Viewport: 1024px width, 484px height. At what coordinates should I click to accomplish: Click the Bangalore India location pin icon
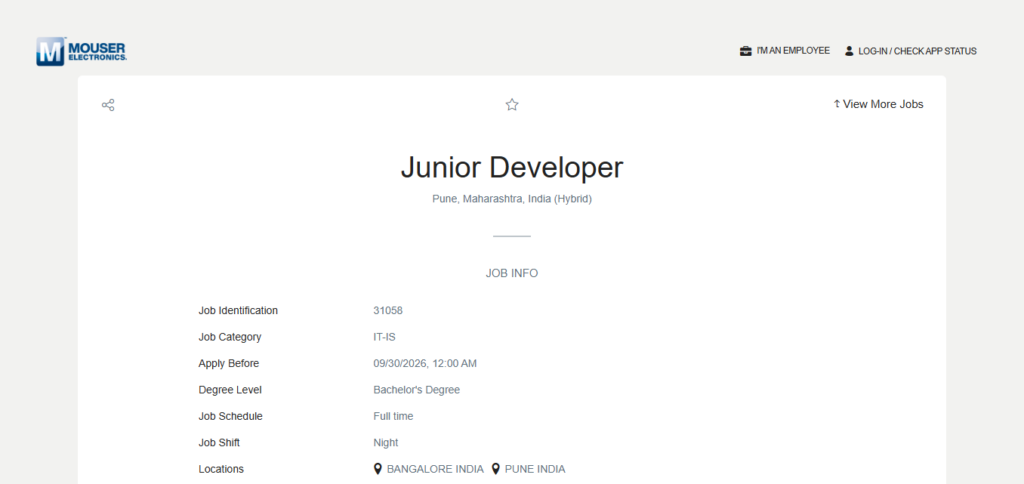[377, 469]
